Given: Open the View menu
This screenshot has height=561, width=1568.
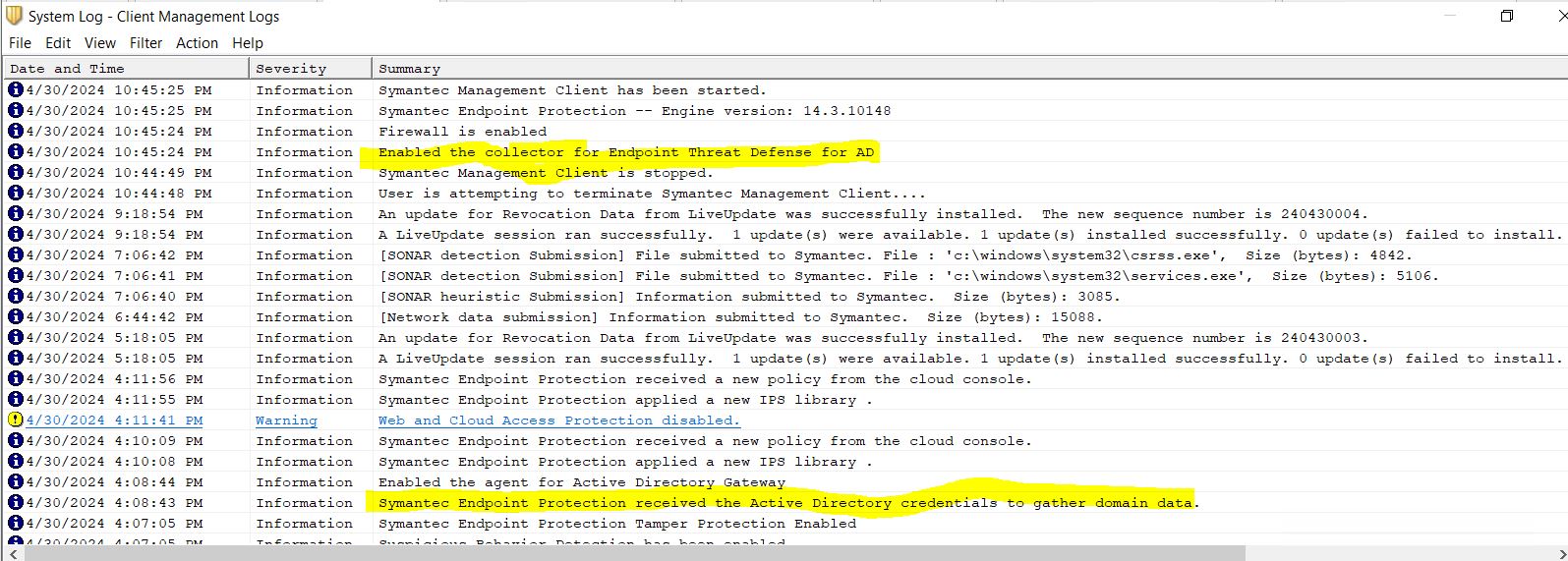Looking at the screenshot, I should (100, 43).
